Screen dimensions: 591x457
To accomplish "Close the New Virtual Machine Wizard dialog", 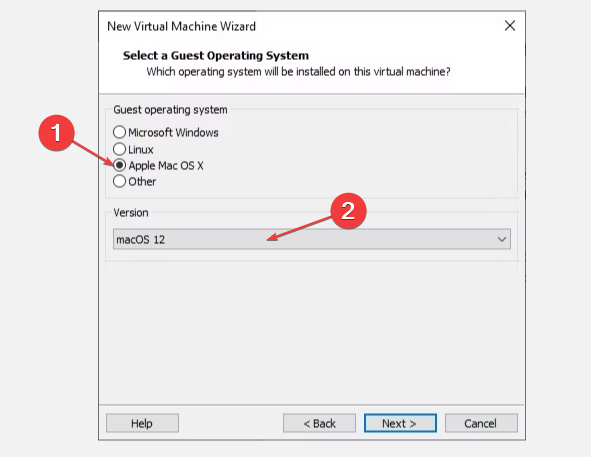I will point(510,26).
